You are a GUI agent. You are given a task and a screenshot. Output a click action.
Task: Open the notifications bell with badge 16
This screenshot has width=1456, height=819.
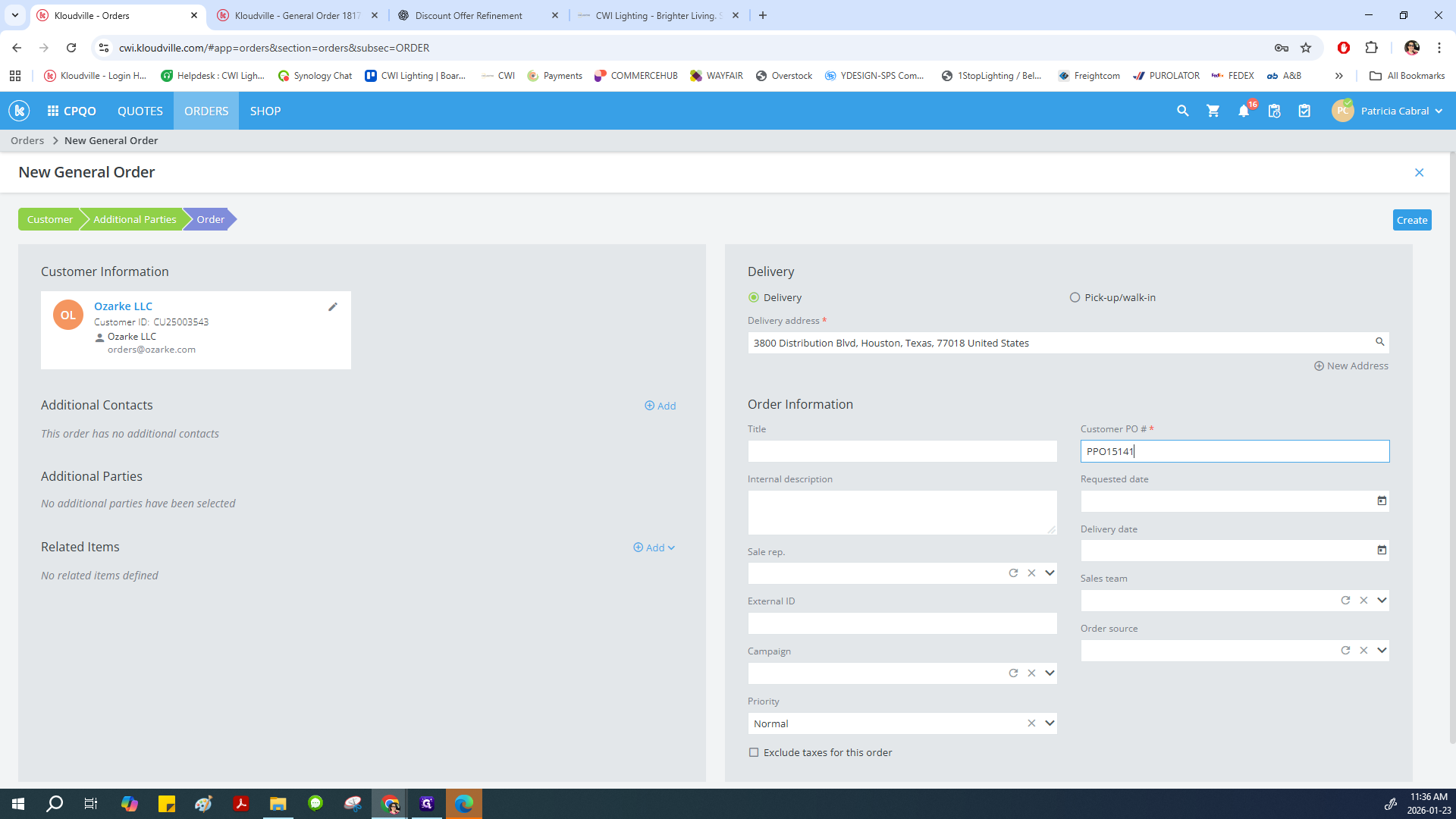coord(1244,111)
